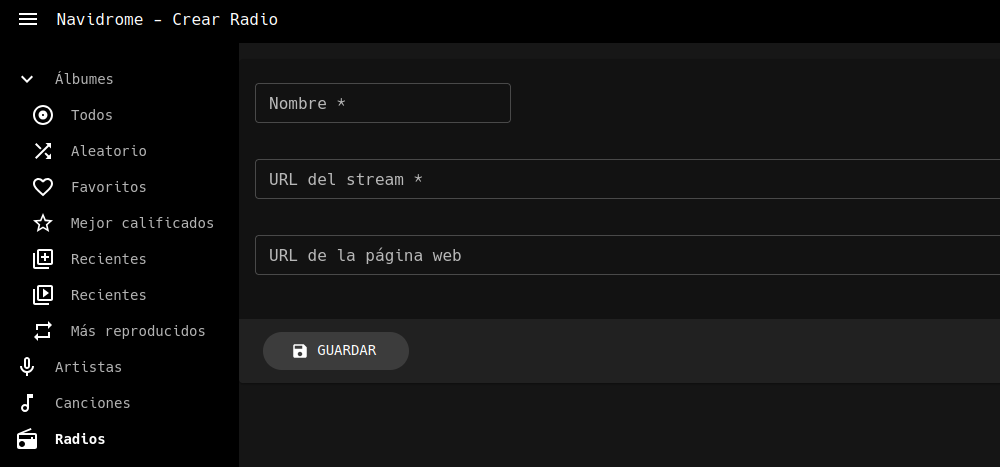Focus the Nombre text field
Screen dimensions: 1000x467
[x=383, y=103]
